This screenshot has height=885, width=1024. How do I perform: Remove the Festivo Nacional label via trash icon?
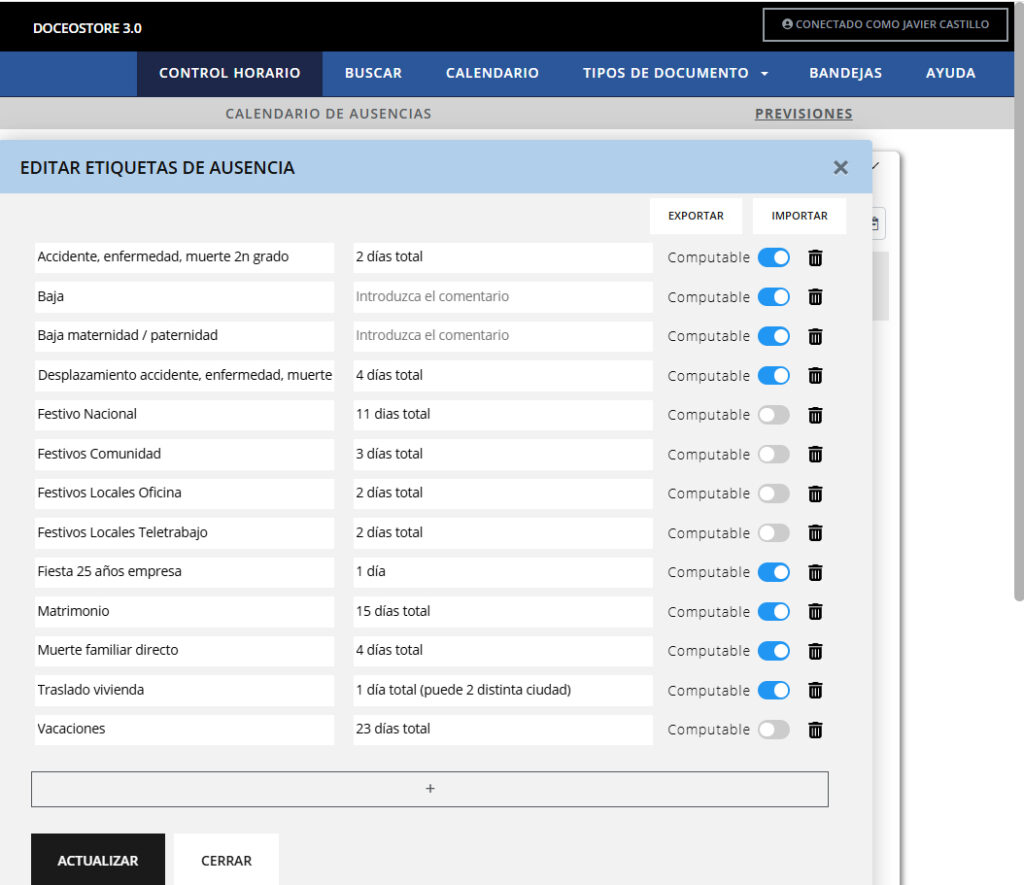pos(815,415)
